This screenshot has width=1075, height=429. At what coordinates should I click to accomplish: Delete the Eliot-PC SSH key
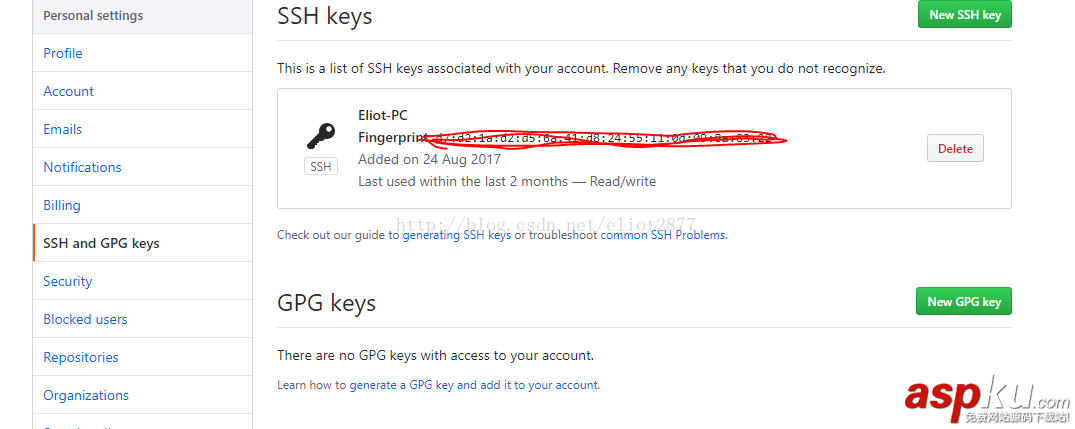click(955, 149)
